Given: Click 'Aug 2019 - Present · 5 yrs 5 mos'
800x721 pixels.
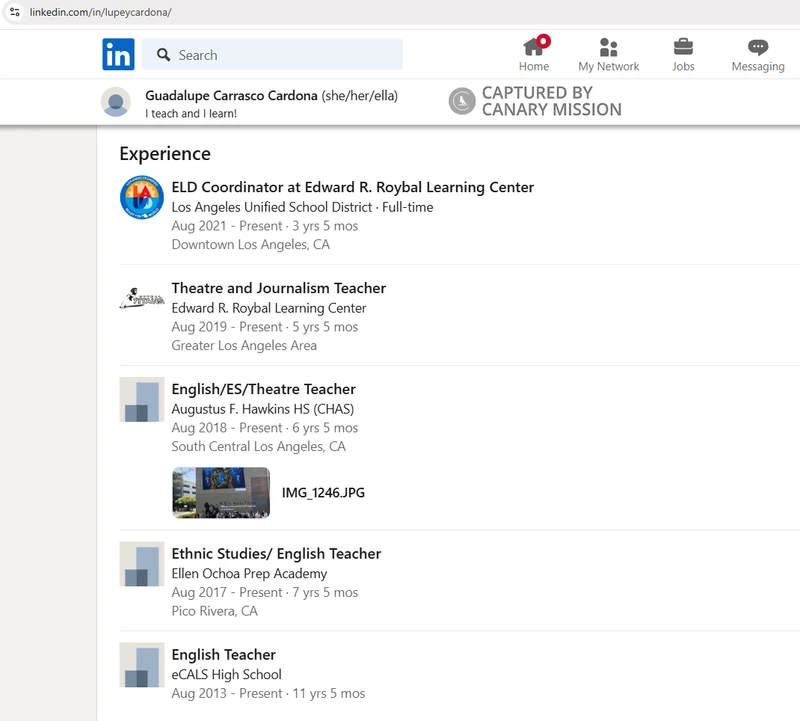Looking at the screenshot, I should pyautogui.click(x=265, y=327).
